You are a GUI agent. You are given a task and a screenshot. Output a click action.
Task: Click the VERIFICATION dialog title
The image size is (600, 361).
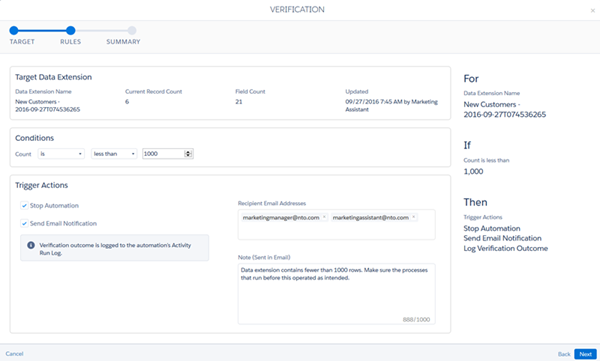pyautogui.click(x=297, y=10)
